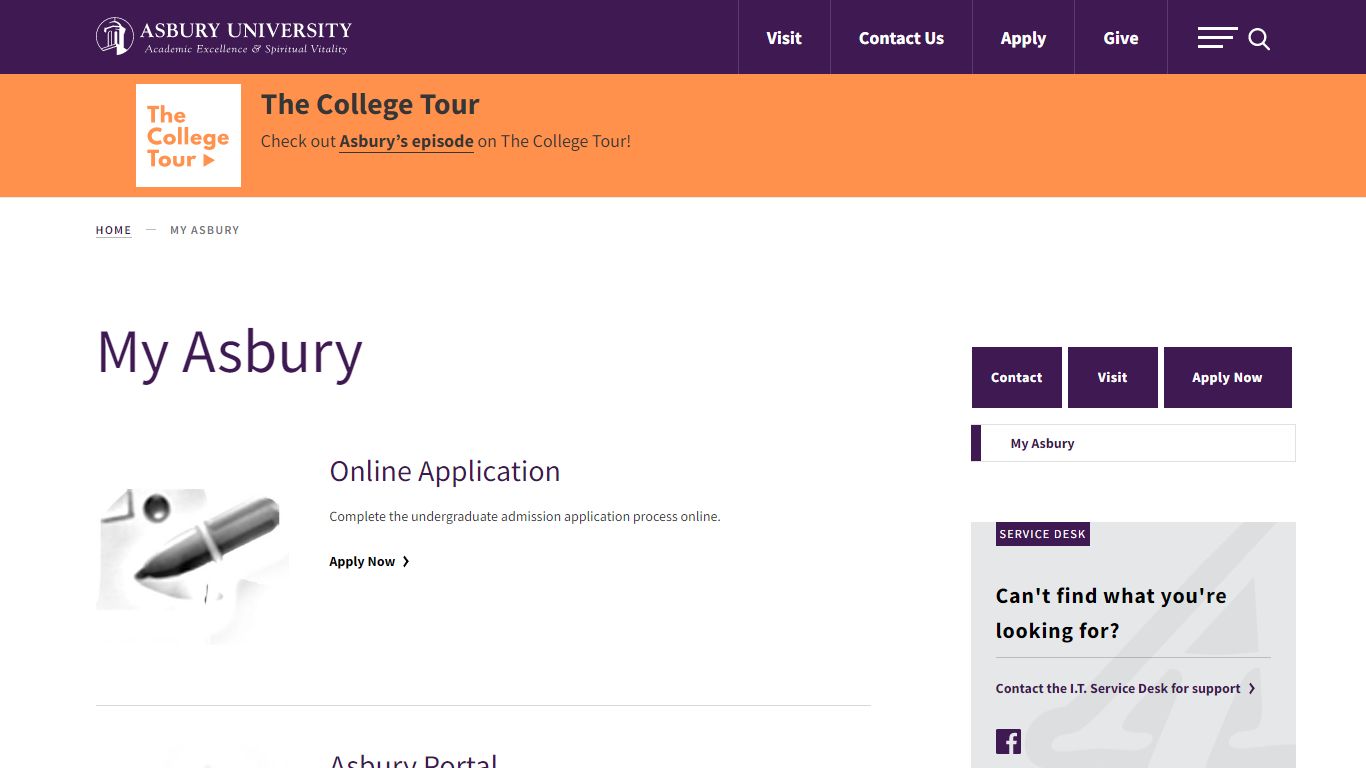Click The College Tour logo thumbnail
This screenshot has height=768, width=1366.
[188, 135]
